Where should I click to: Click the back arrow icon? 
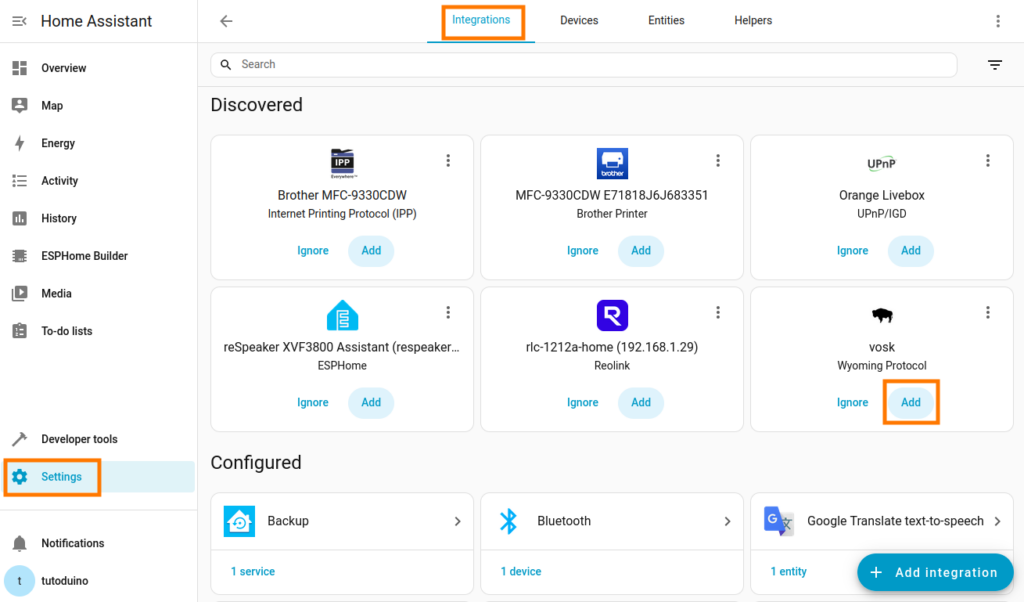click(x=226, y=21)
